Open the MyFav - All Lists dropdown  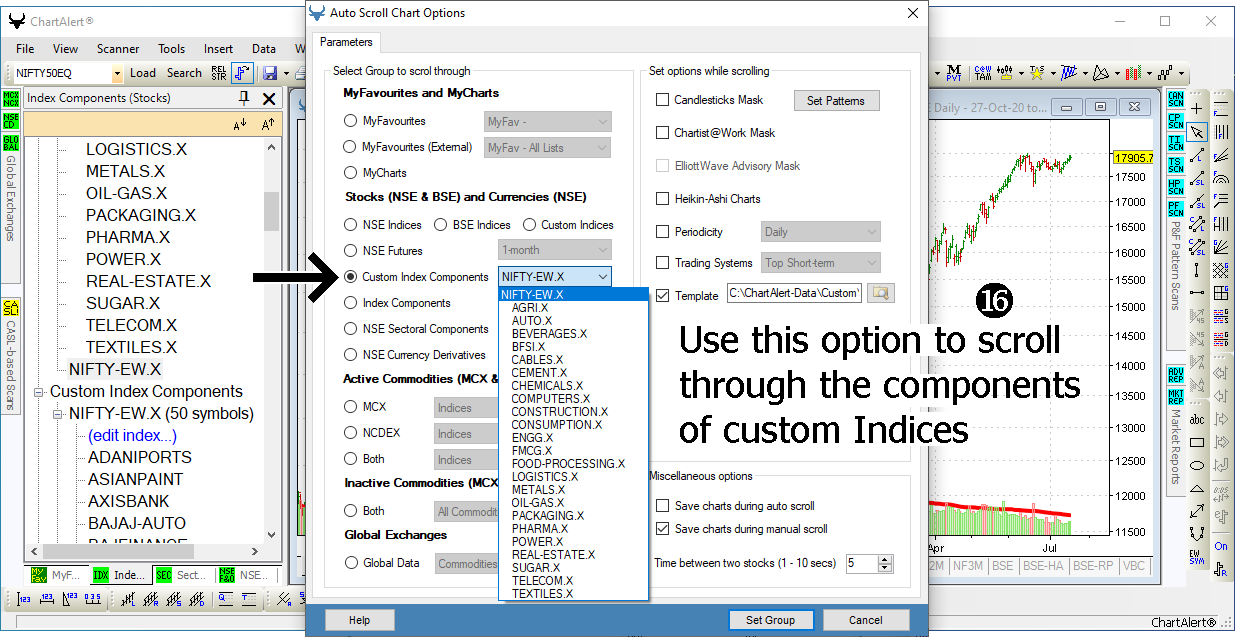coord(547,147)
